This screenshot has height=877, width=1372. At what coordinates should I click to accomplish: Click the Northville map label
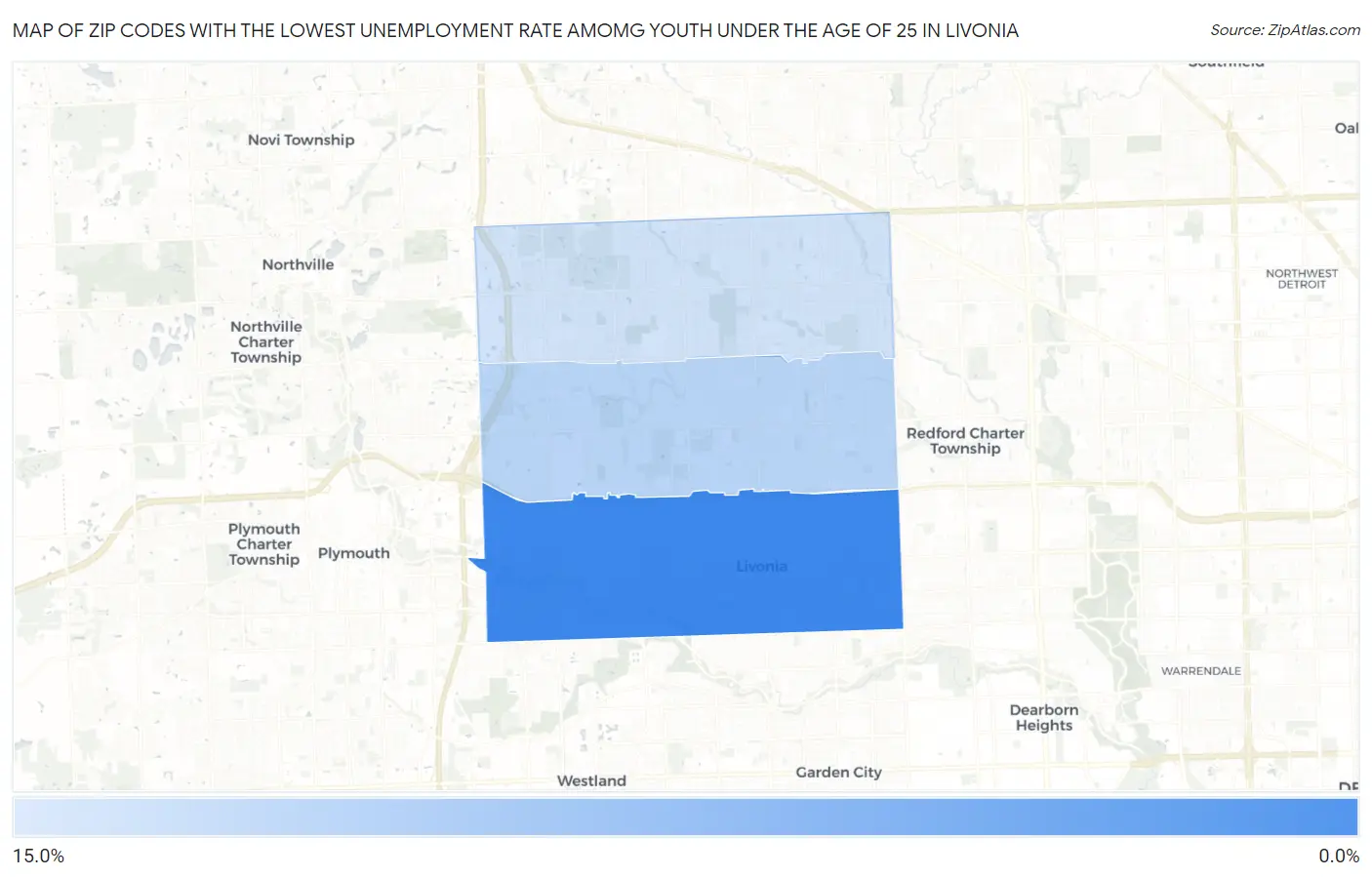pos(298,264)
